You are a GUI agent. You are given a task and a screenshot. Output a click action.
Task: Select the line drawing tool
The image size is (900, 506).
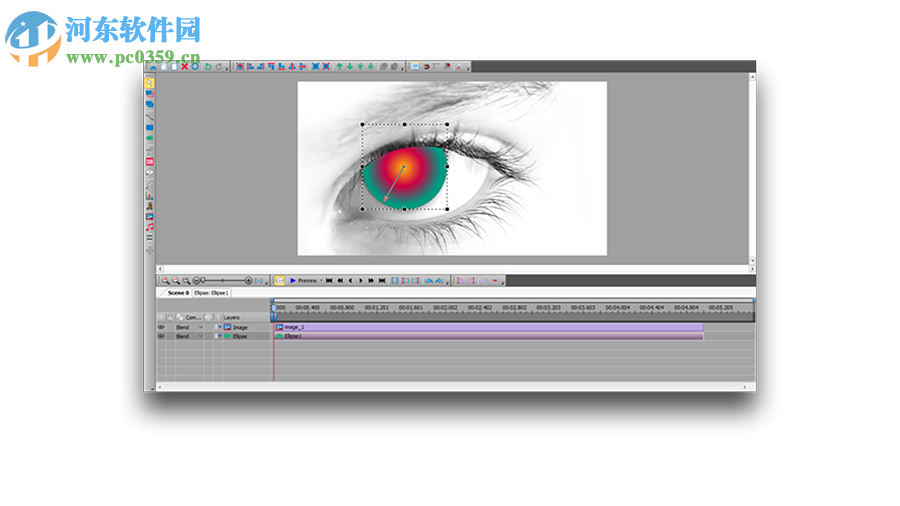pos(149,116)
